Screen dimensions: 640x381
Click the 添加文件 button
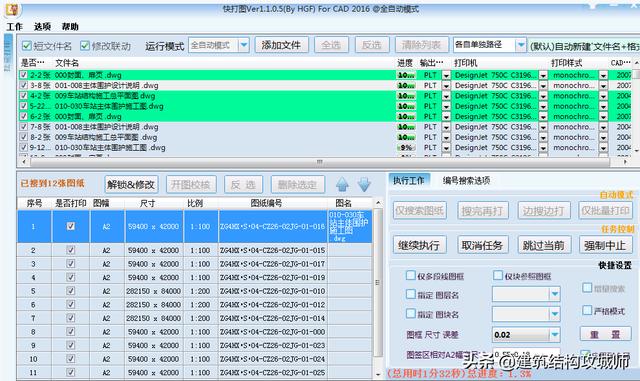click(281, 45)
